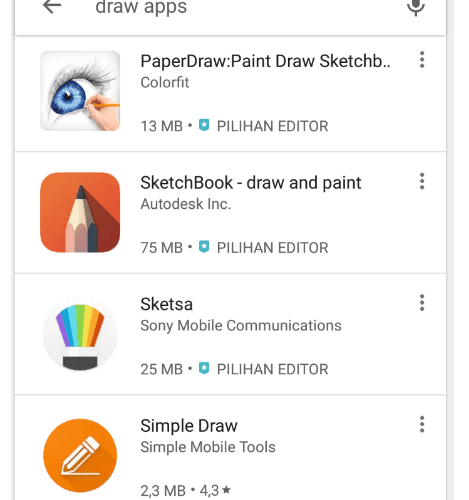The height and width of the screenshot is (500, 469).
Task: Open the SketchBook orange pencil icon
Action: (x=80, y=212)
